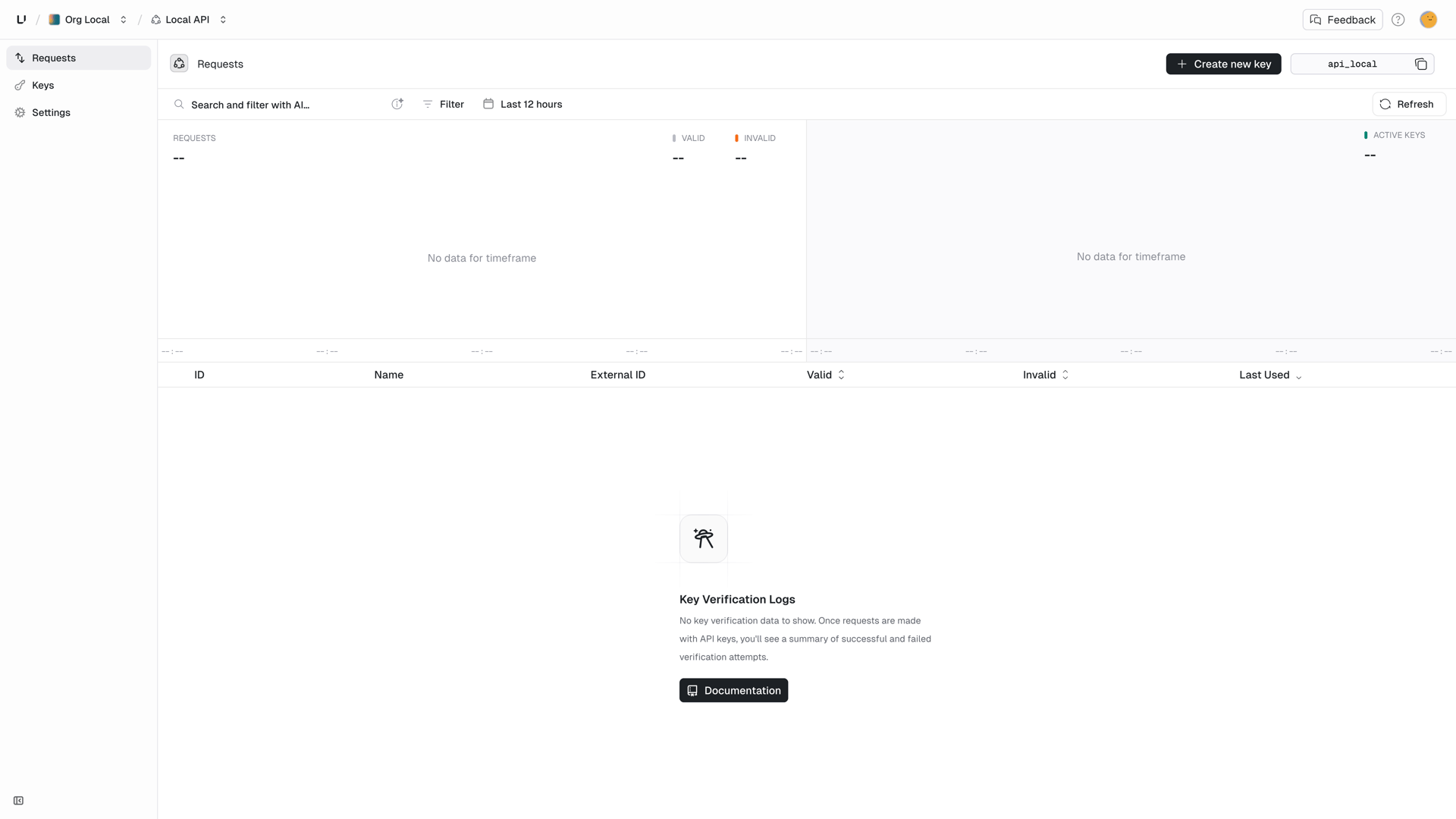Viewport: 1456px width, 819px height.
Task: Select Requests in the sidebar
Action: click(x=79, y=58)
